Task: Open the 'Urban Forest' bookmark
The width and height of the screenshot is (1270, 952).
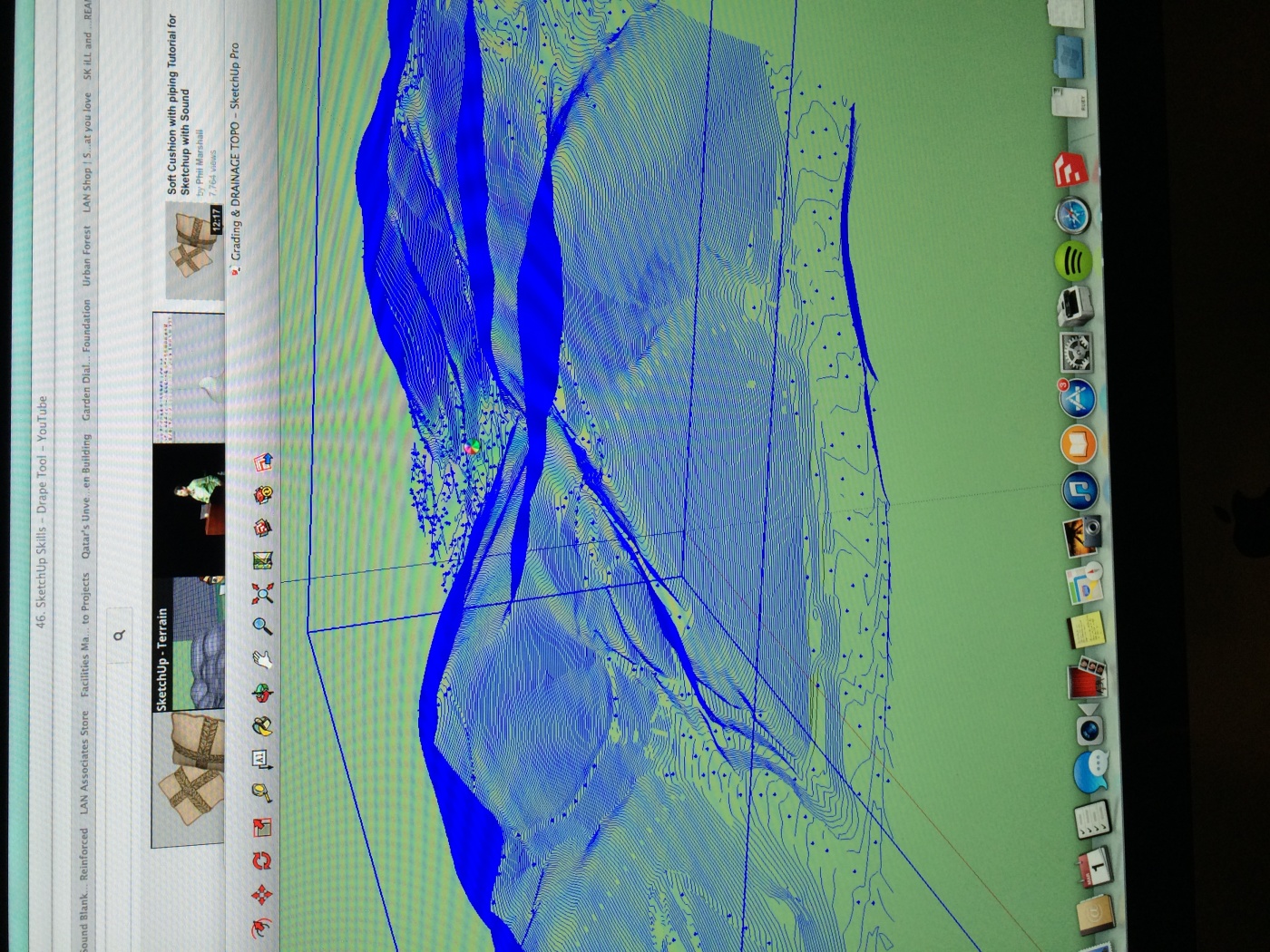Action: click(87, 257)
